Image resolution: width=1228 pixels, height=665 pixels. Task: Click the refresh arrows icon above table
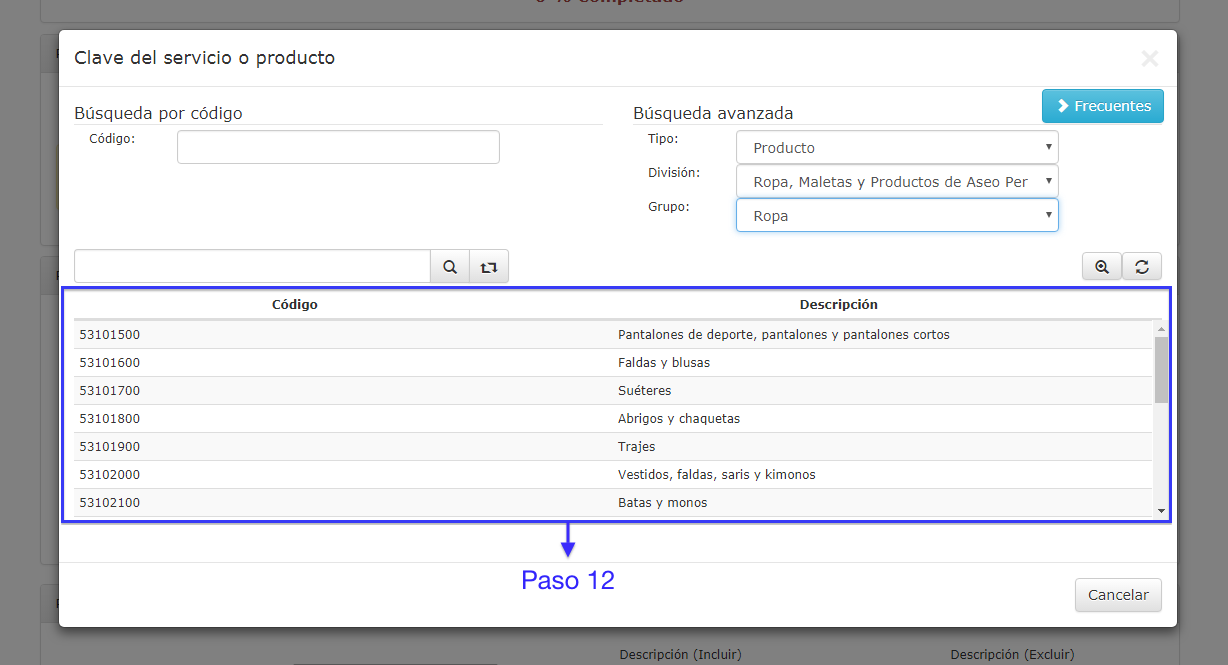tap(1141, 267)
